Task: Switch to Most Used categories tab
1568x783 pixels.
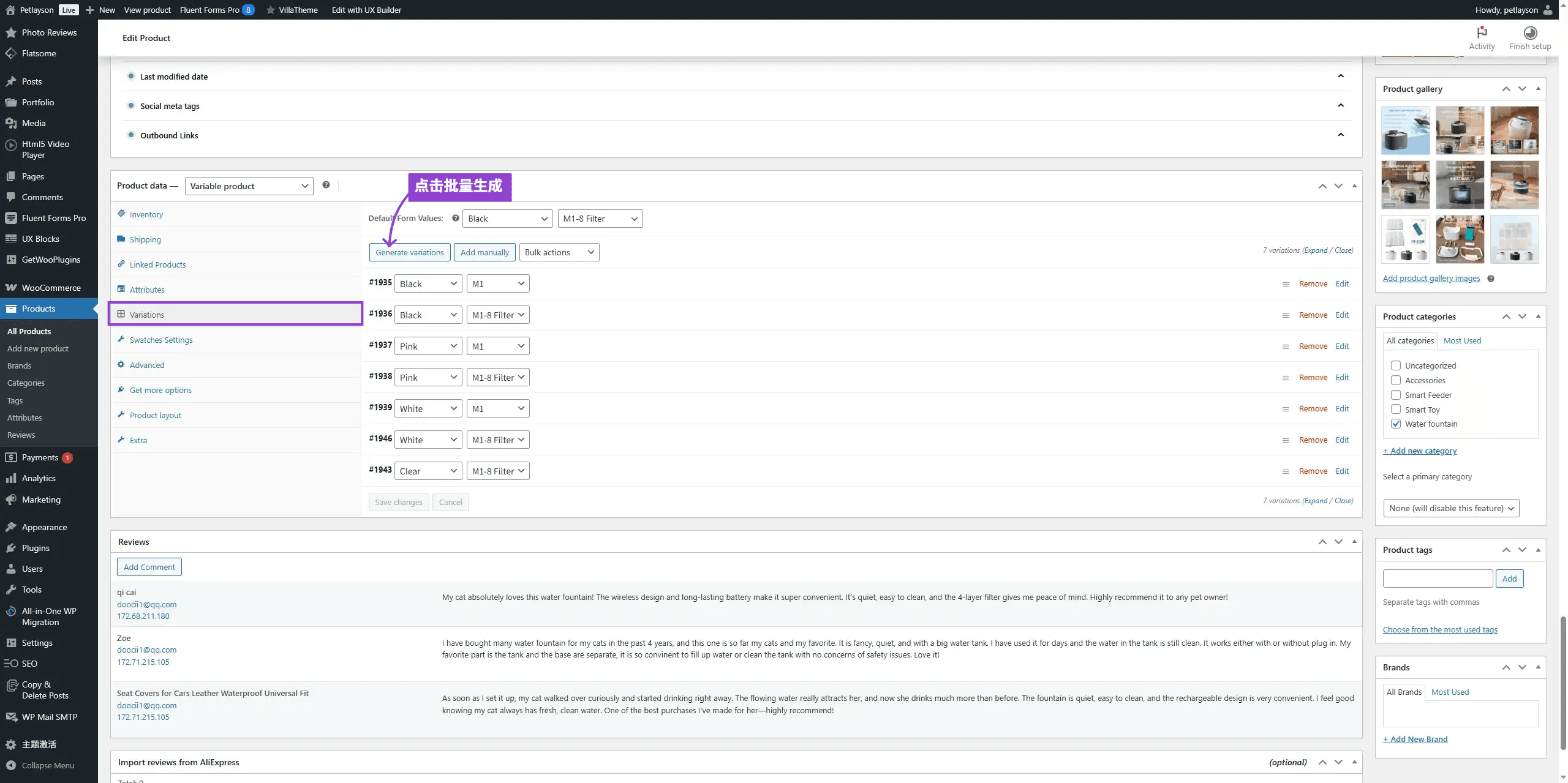Action: [1461, 340]
